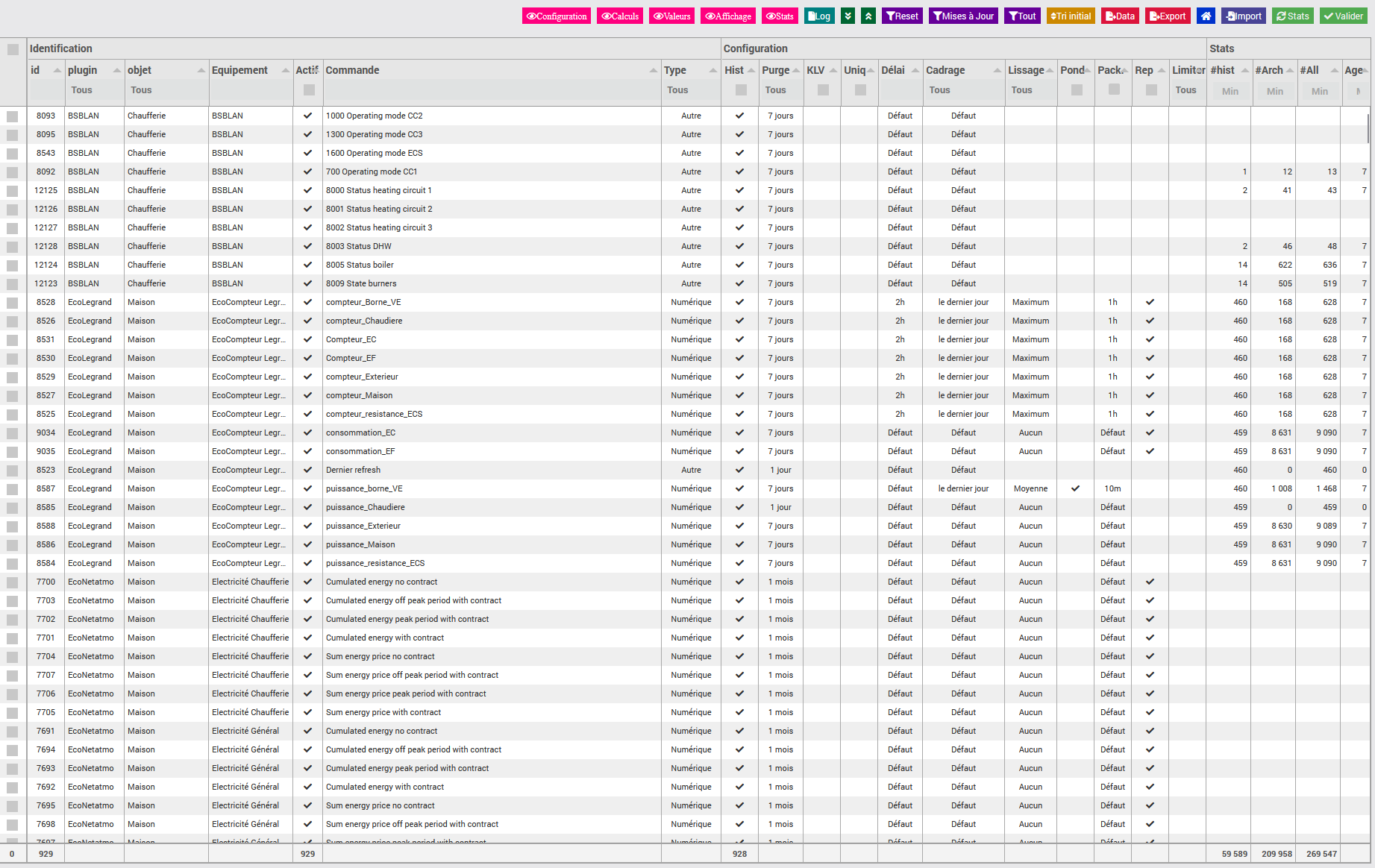Image resolution: width=1375 pixels, height=868 pixels.
Task: Open the Cadrage filter Tous dropdown
Action: coord(964,90)
